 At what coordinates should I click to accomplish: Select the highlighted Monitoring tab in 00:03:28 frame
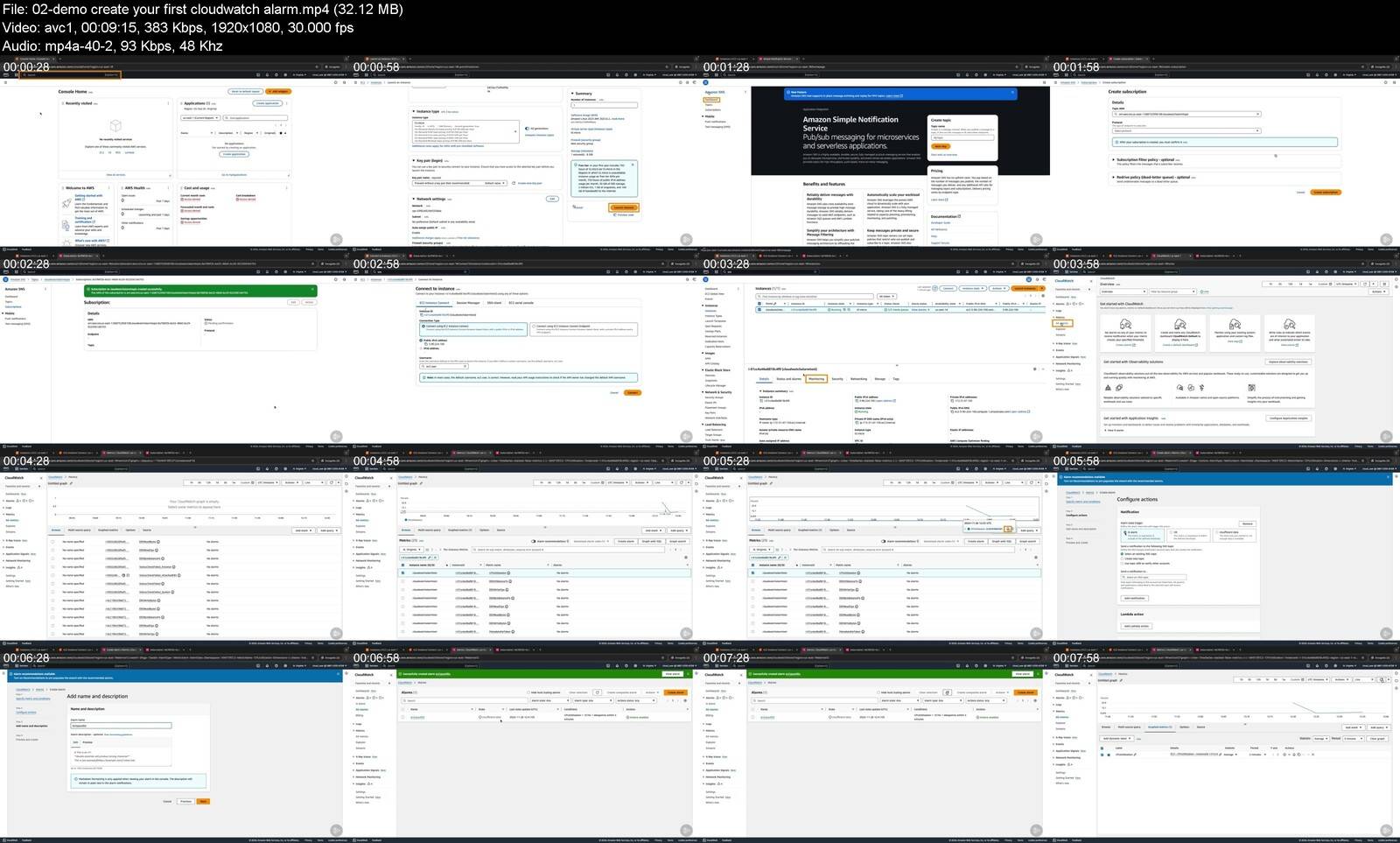(x=816, y=379)
